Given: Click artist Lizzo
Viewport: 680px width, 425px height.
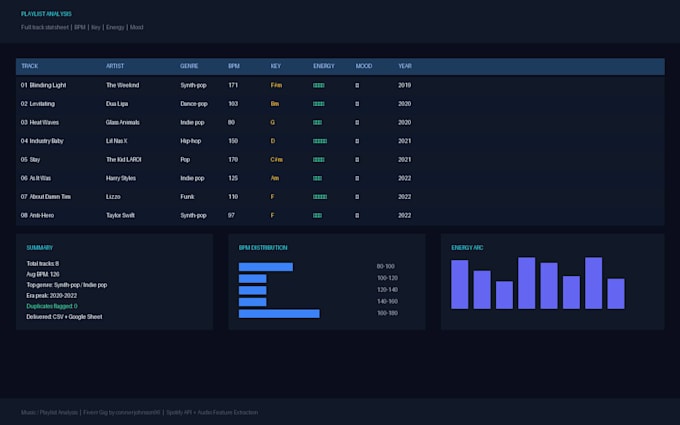Looking at the screenshot, I should tap(113, 197).
